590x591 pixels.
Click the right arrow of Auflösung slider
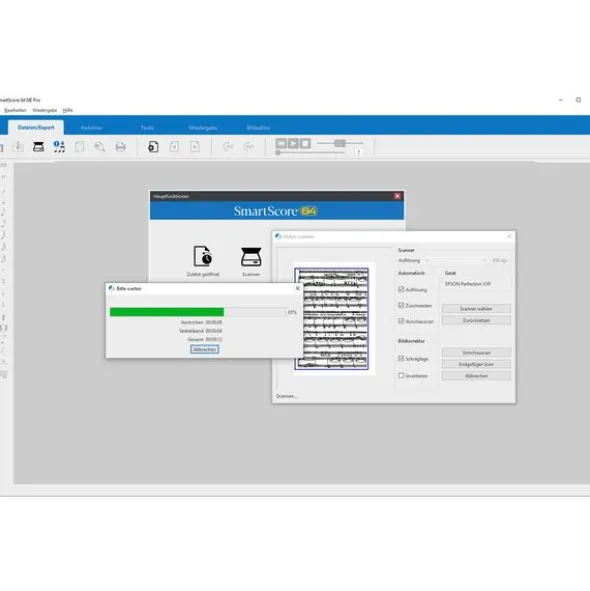484,260
